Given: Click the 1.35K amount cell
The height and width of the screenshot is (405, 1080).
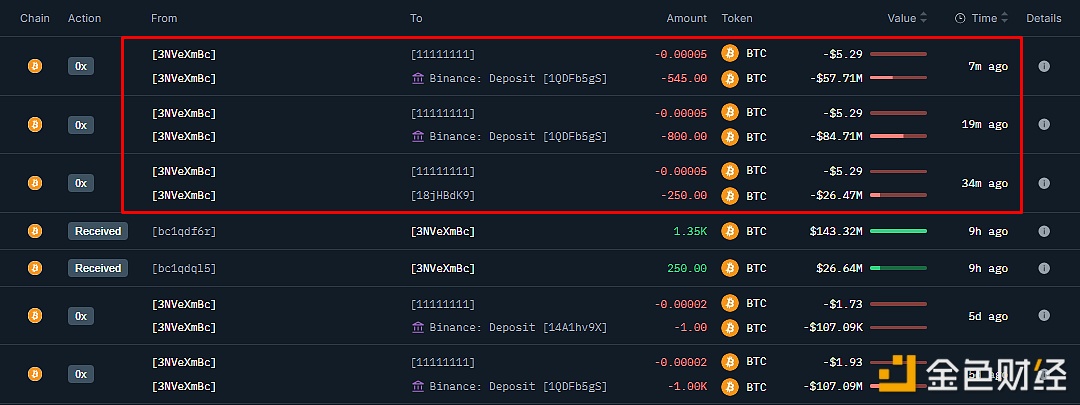Looking at the screenshot, I should click(x=691, y=231).
